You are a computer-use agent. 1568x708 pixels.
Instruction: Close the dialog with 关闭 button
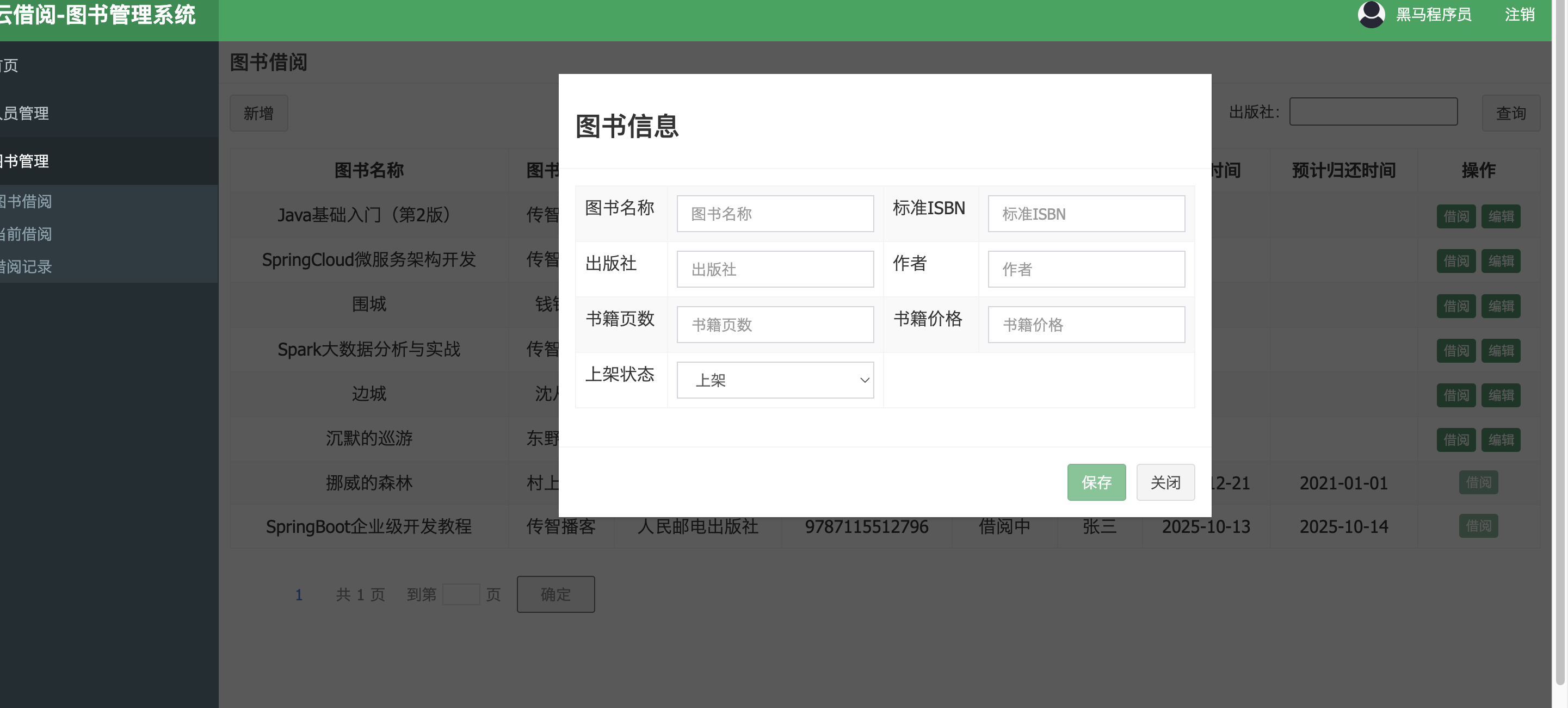pos(1165,482)
